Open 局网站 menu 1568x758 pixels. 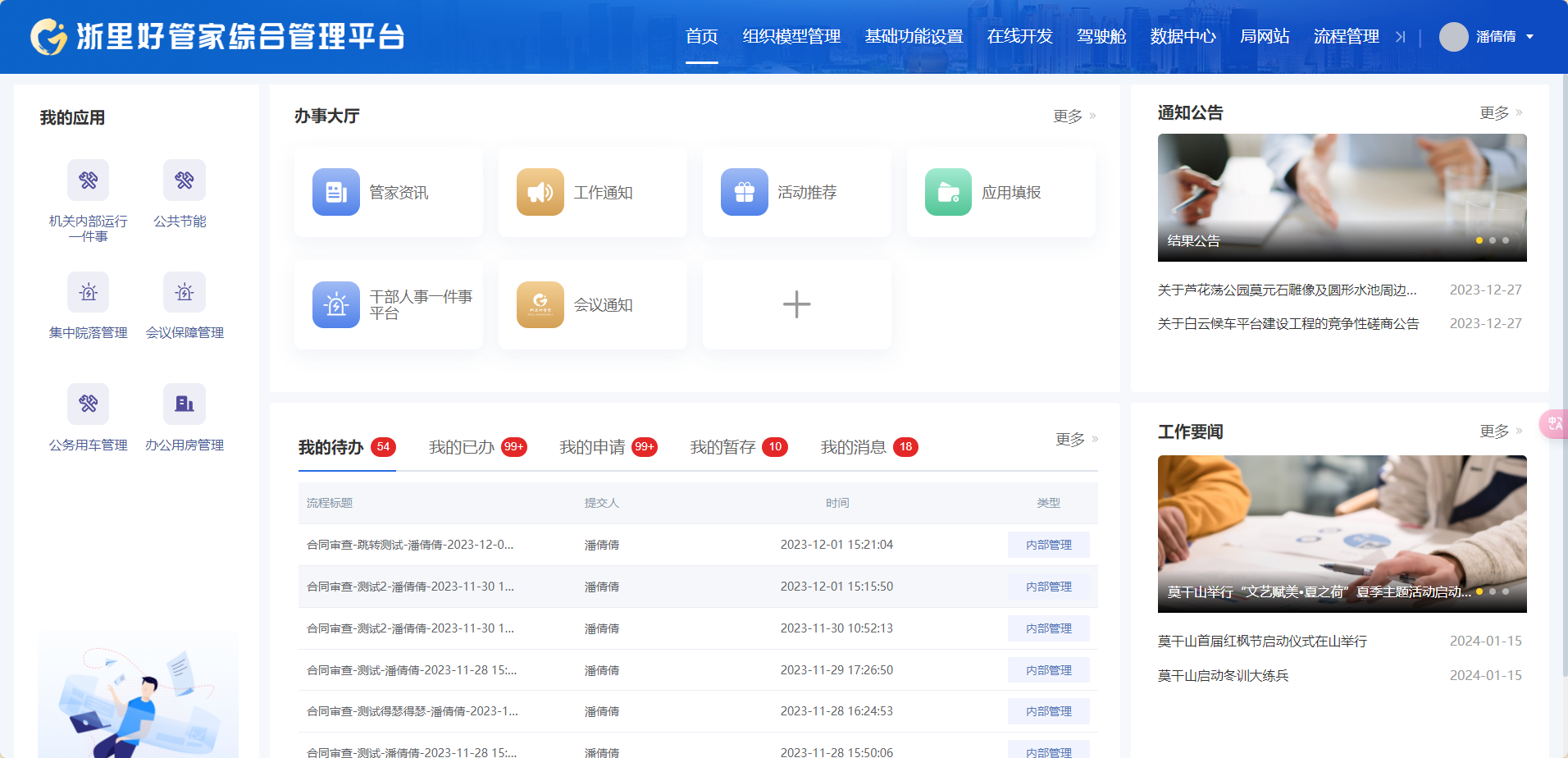pos(1265,37)
